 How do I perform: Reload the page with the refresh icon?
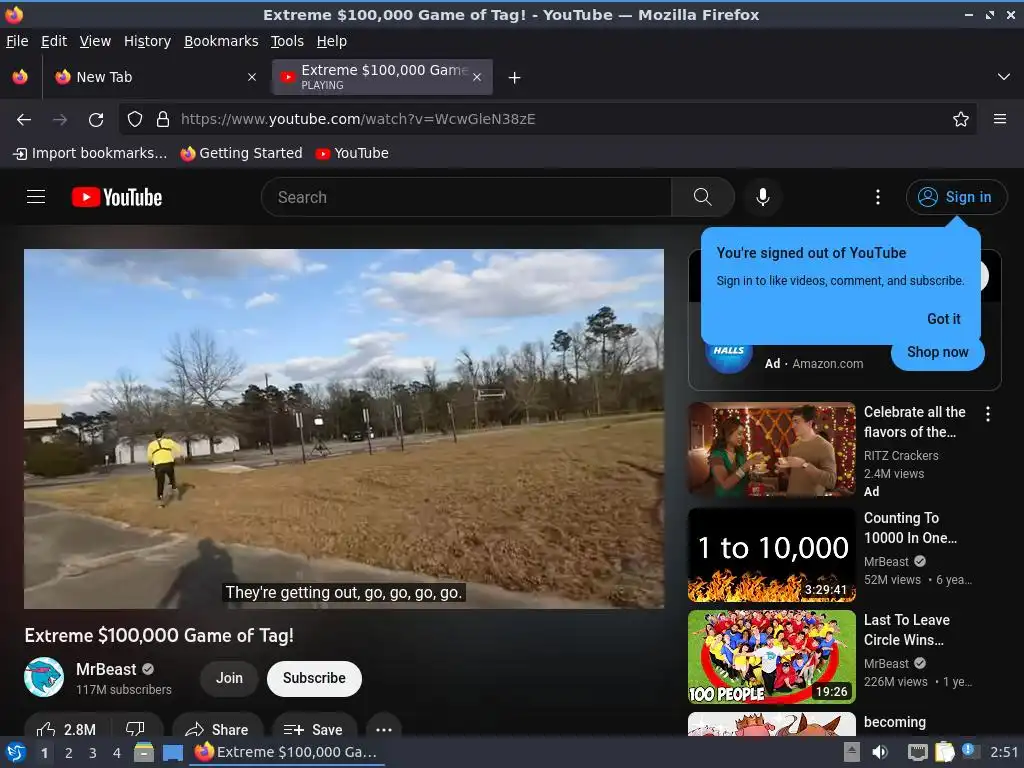[96, 120]
